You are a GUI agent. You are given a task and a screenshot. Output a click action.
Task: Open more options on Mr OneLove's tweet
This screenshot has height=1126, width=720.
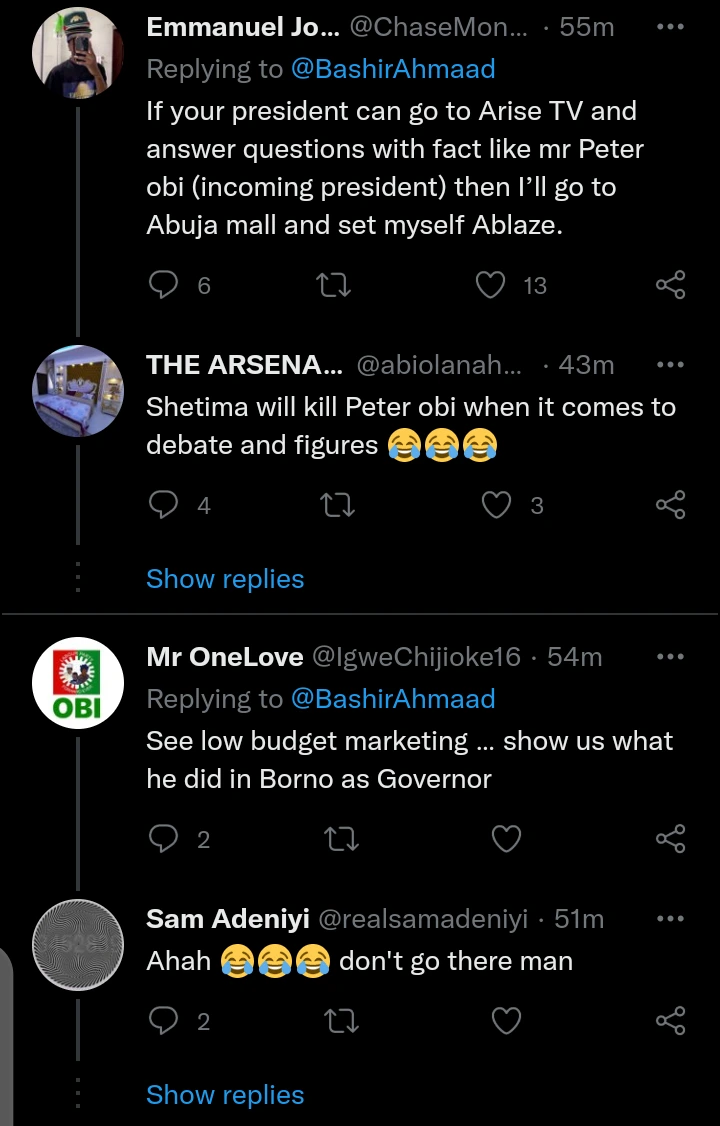point(669,657)
